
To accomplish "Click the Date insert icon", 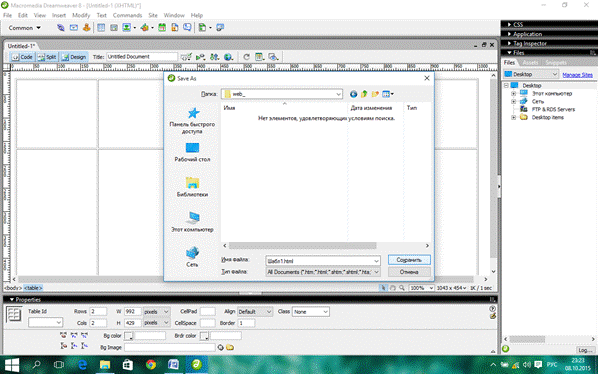I will (x=162, y=28).
